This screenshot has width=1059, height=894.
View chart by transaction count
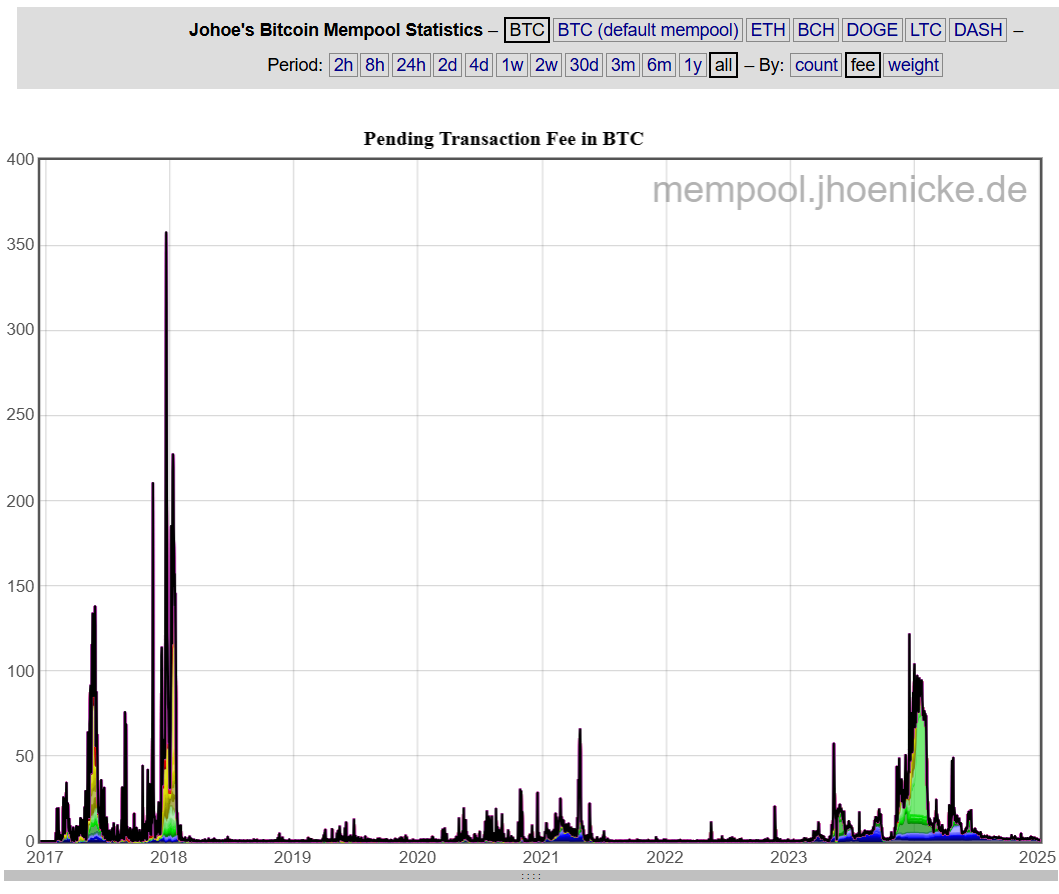[x=816, y=65]
